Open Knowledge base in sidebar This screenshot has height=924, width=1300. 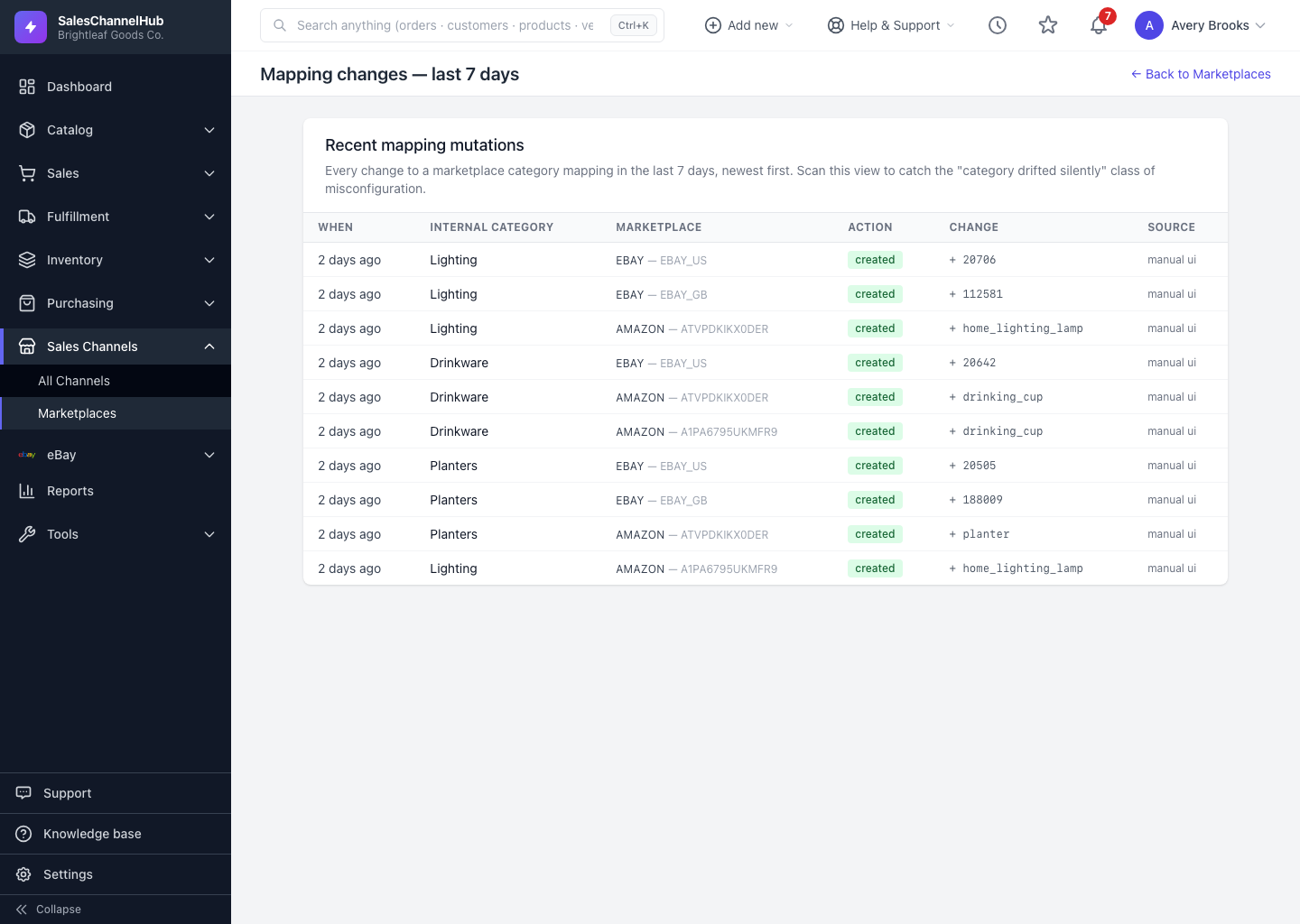point(116,834)
